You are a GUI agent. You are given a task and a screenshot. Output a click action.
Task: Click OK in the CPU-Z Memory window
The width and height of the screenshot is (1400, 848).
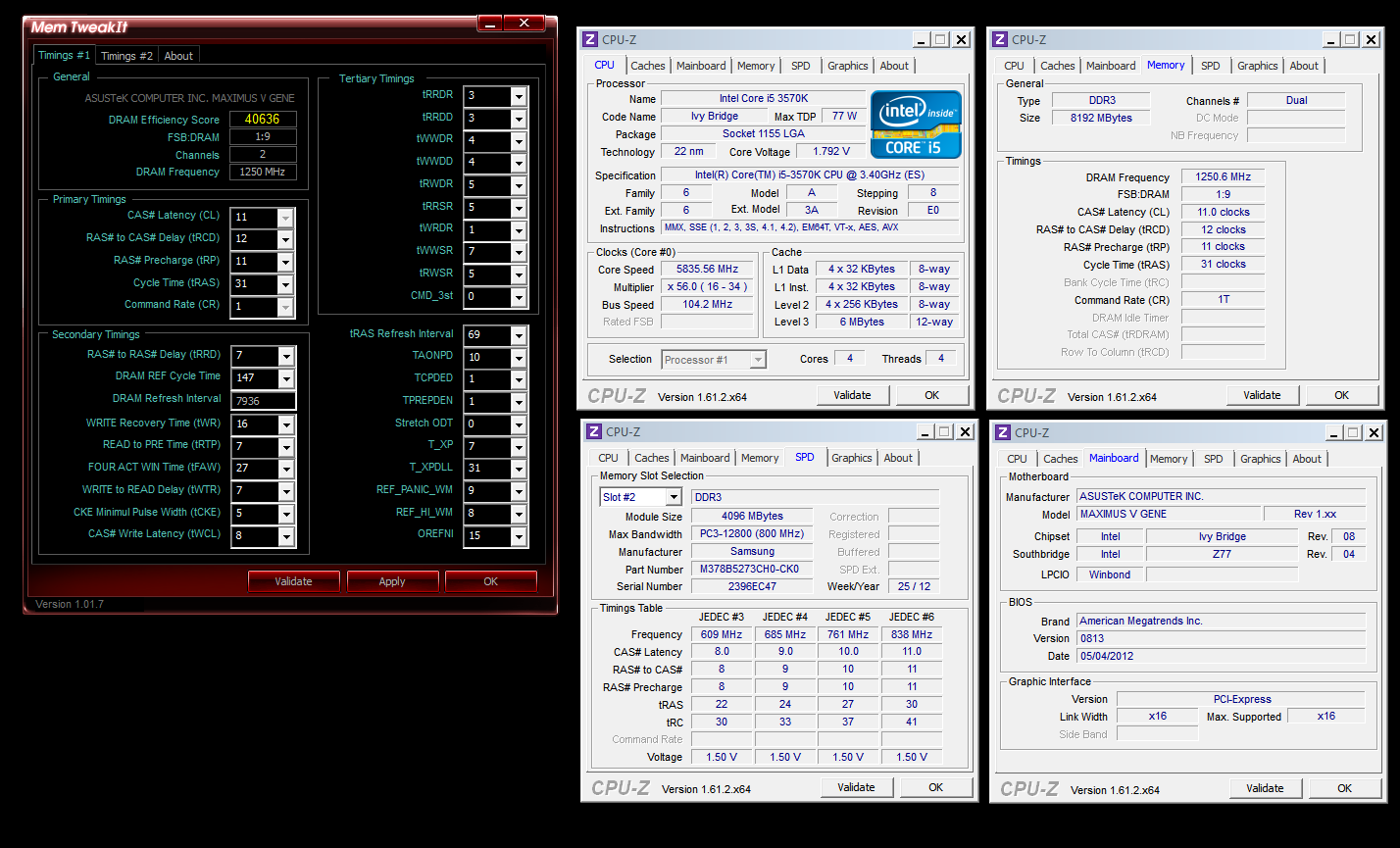click(x=1341, y=395)
